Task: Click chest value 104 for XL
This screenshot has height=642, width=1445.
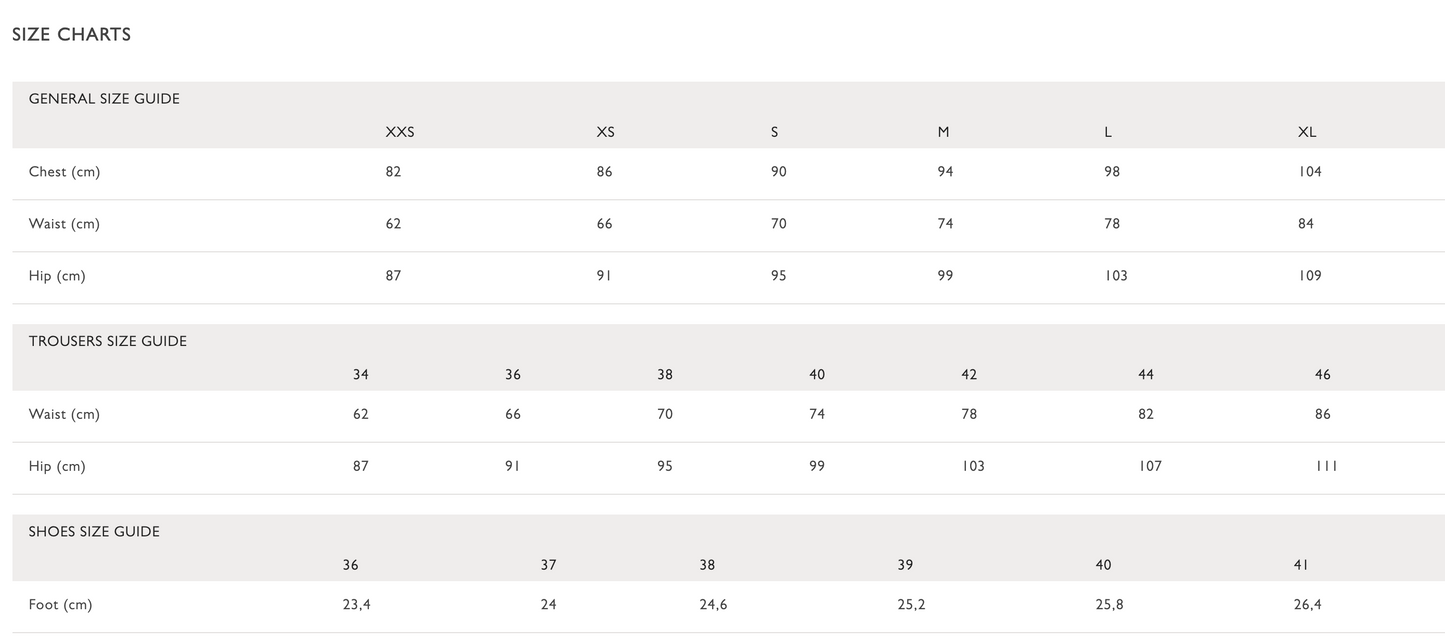Action: coord(1310,172)
